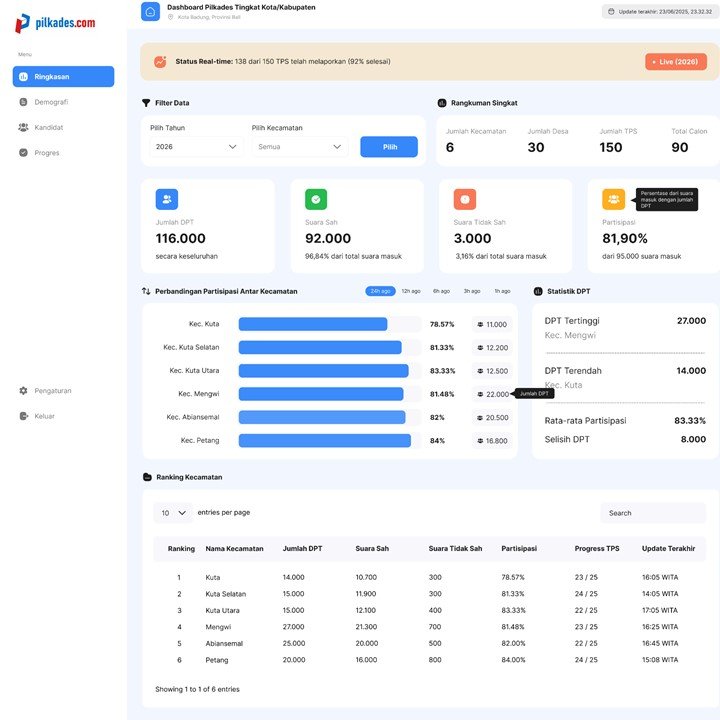
Task: Click the Kec. Mengwi participation bar
Action: [x=321, y=394]
